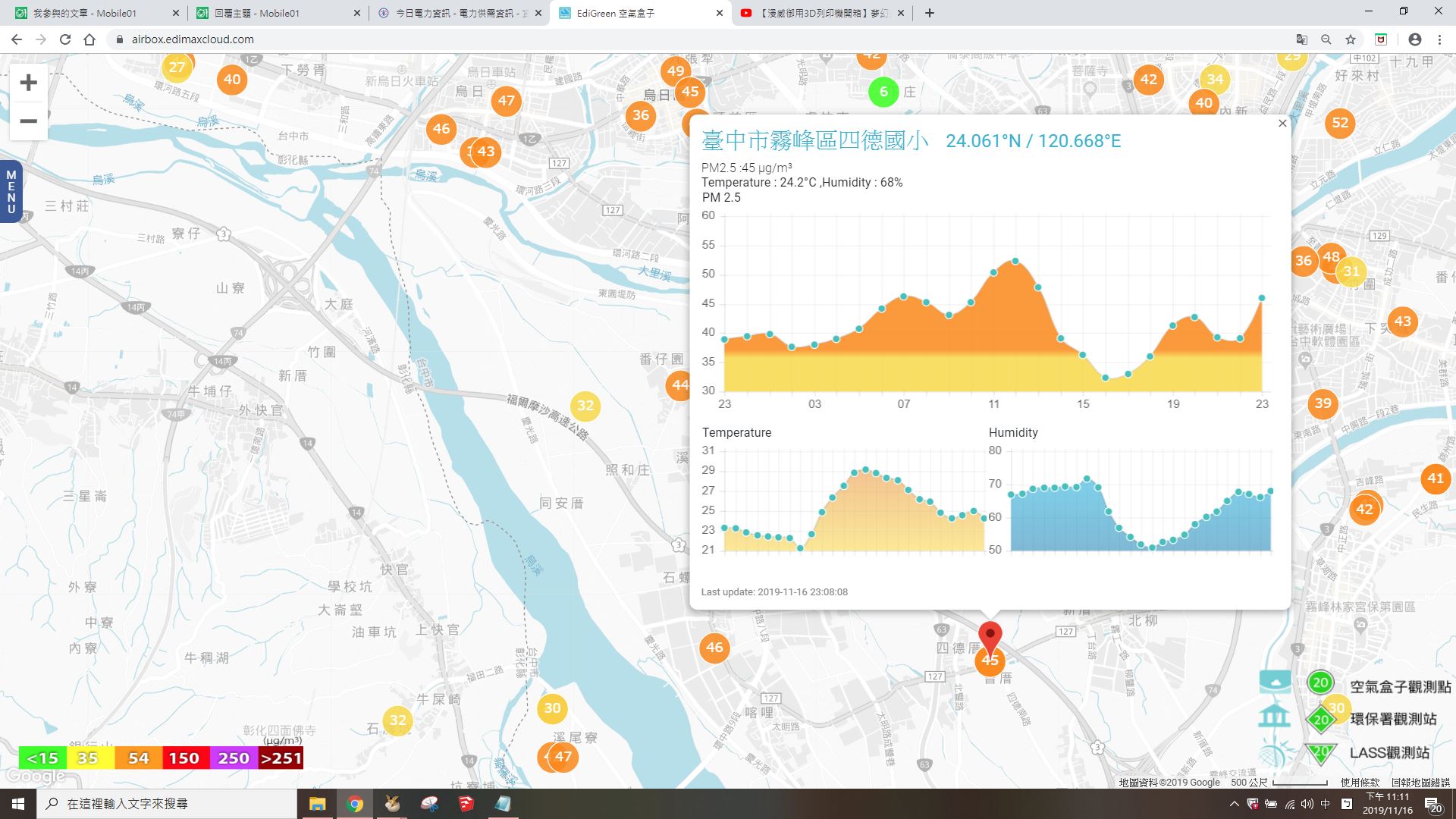Bookmark this page with star icon
The height and width of the screenshot is (819, 1456).
point(1350,39)
